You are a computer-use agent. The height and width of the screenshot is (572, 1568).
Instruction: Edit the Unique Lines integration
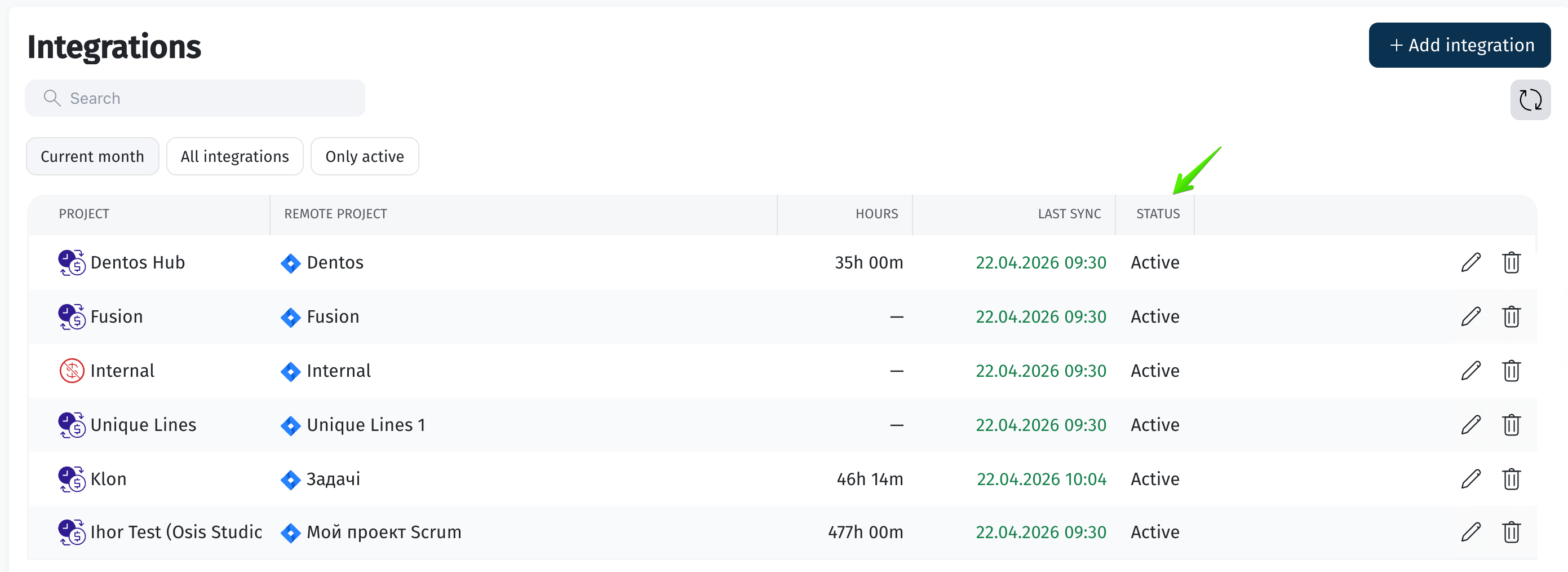[1470, 425]
